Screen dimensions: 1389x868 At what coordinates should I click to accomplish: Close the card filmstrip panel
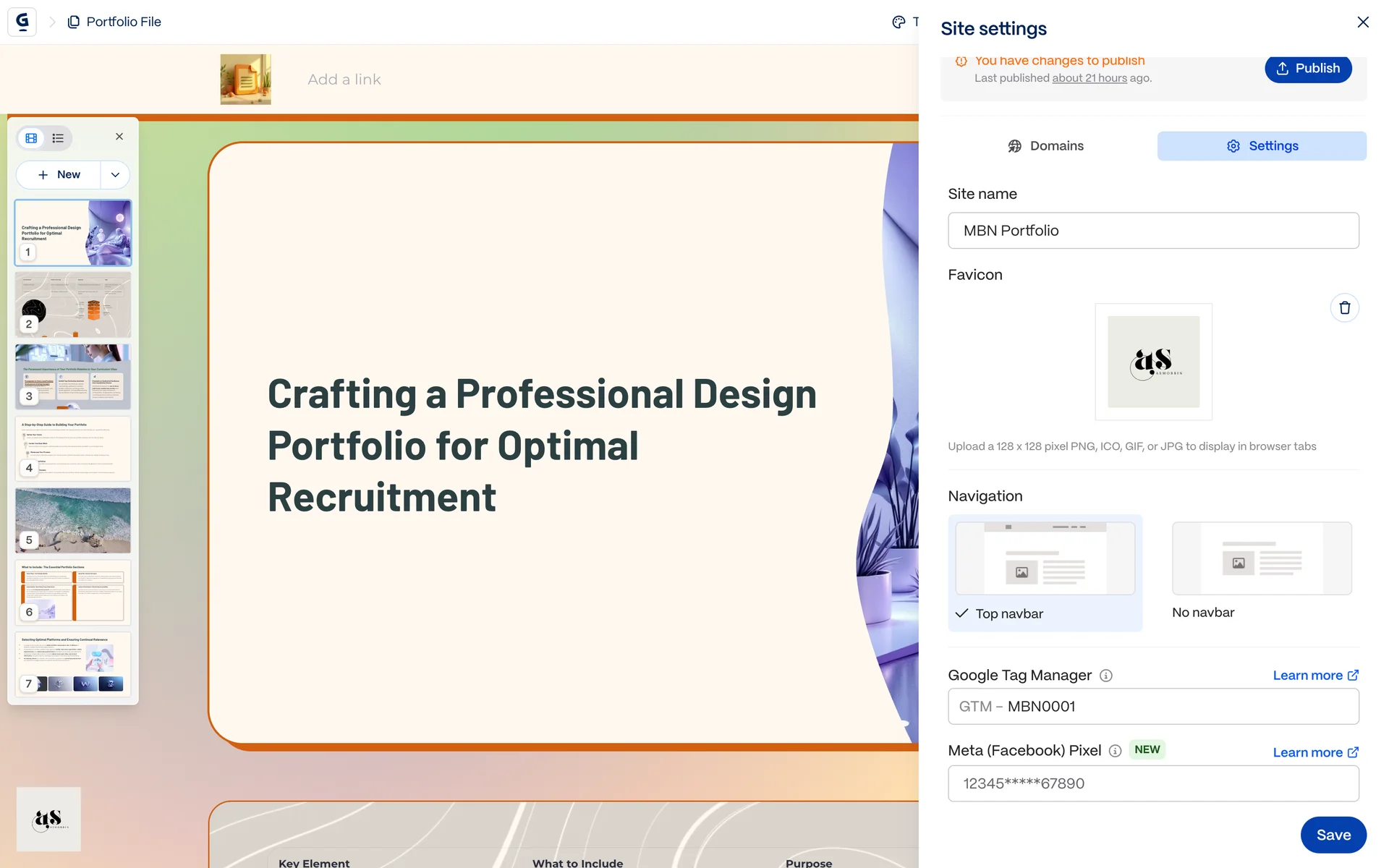click(x=119, y=137)
